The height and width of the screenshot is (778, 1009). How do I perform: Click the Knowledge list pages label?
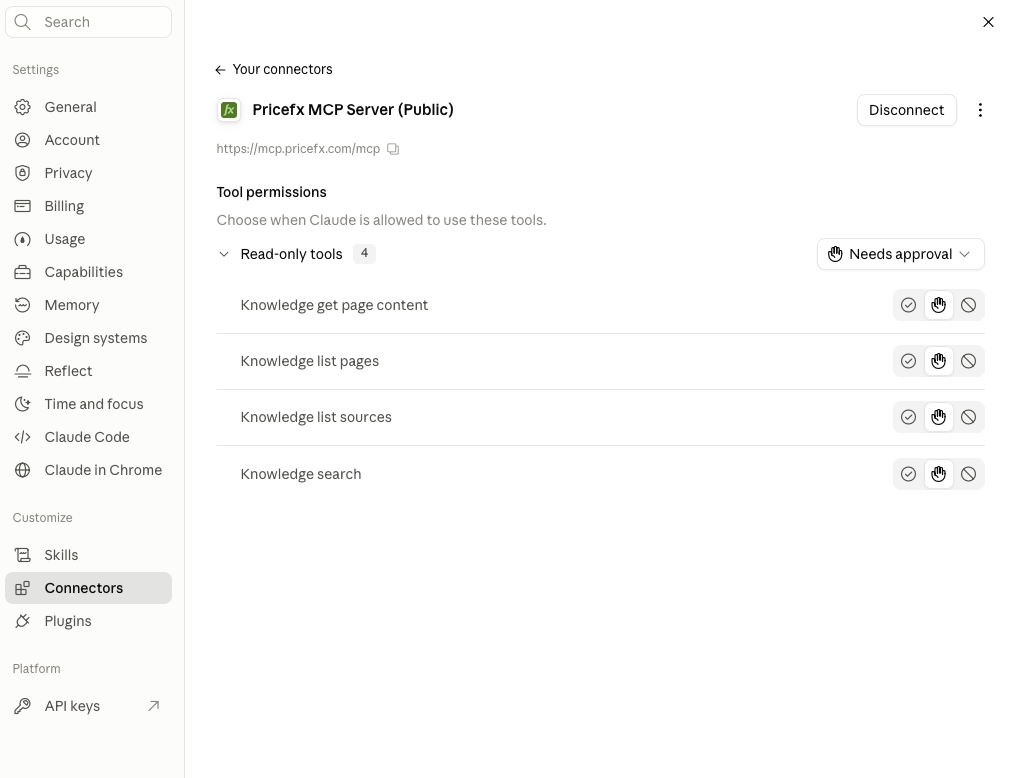tap(310, 361)
